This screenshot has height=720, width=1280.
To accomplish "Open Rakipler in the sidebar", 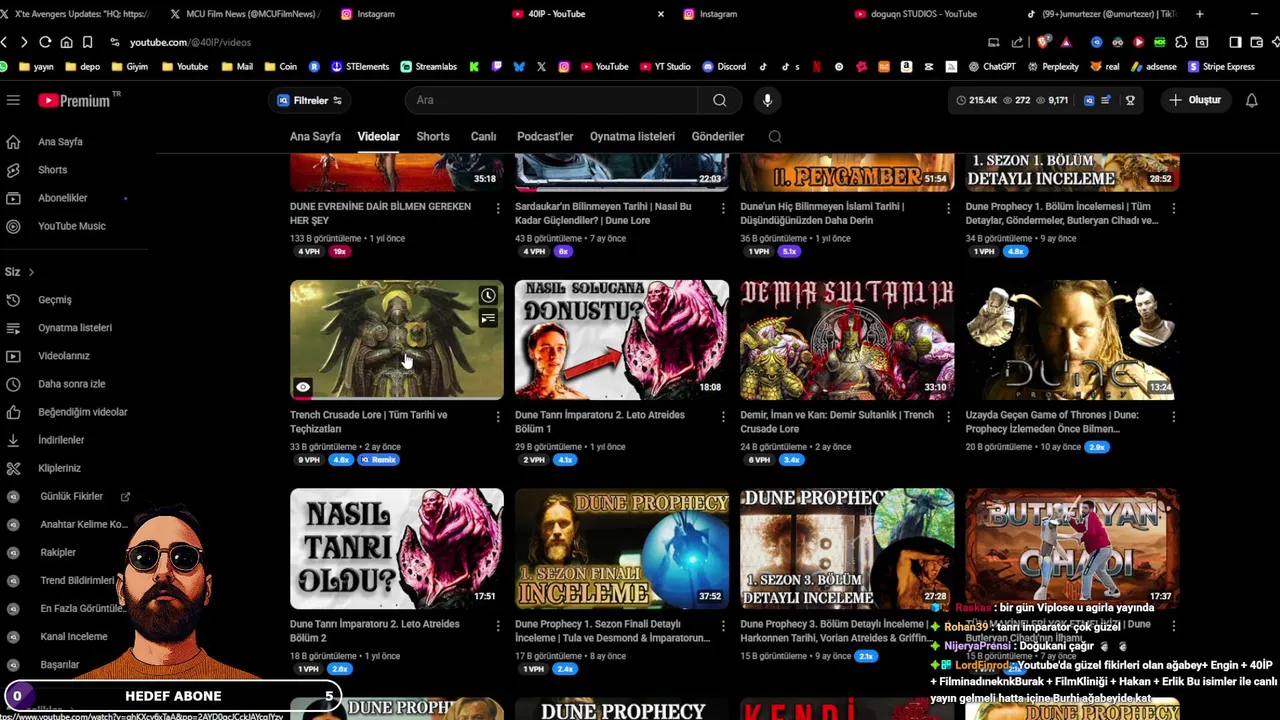I will (57, 552).
